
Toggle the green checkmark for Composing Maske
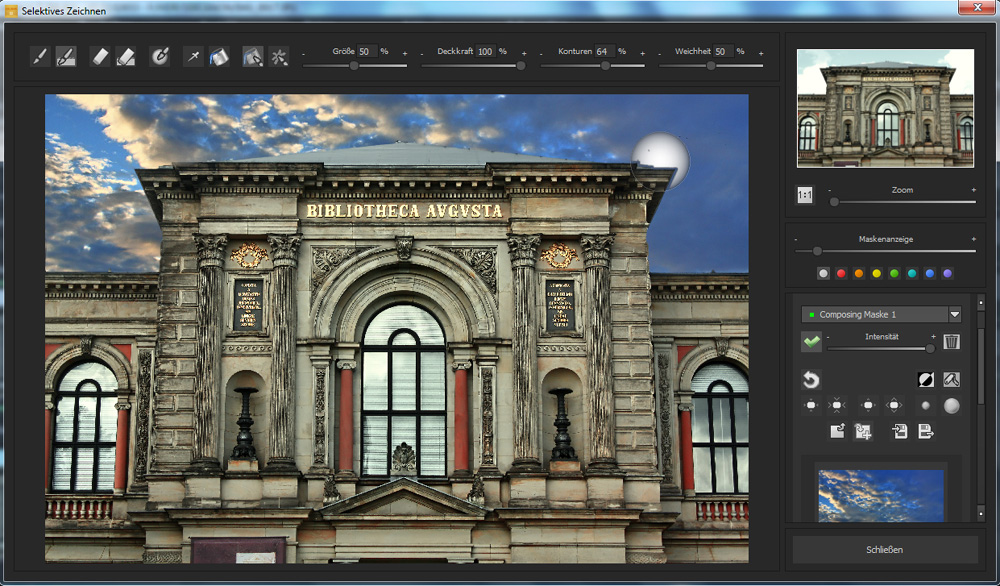click(811, 342)
